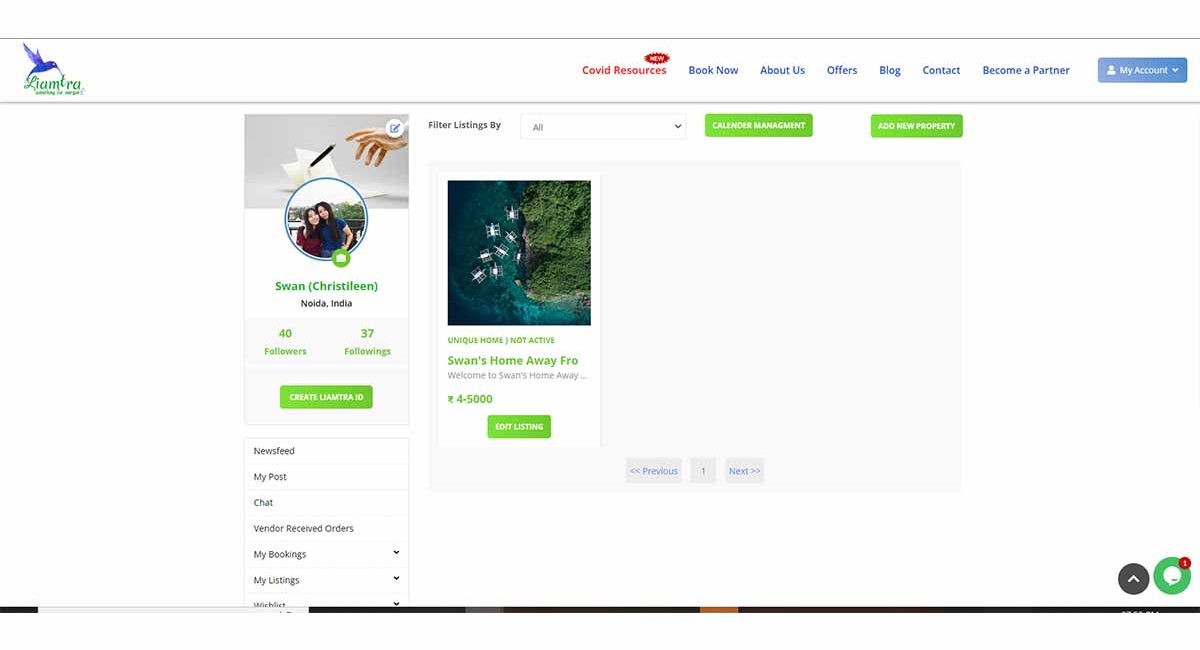This screenshot has height=650, width=1200.
Task: Click Become a Partner link
Action: (x=1026, y=70)
